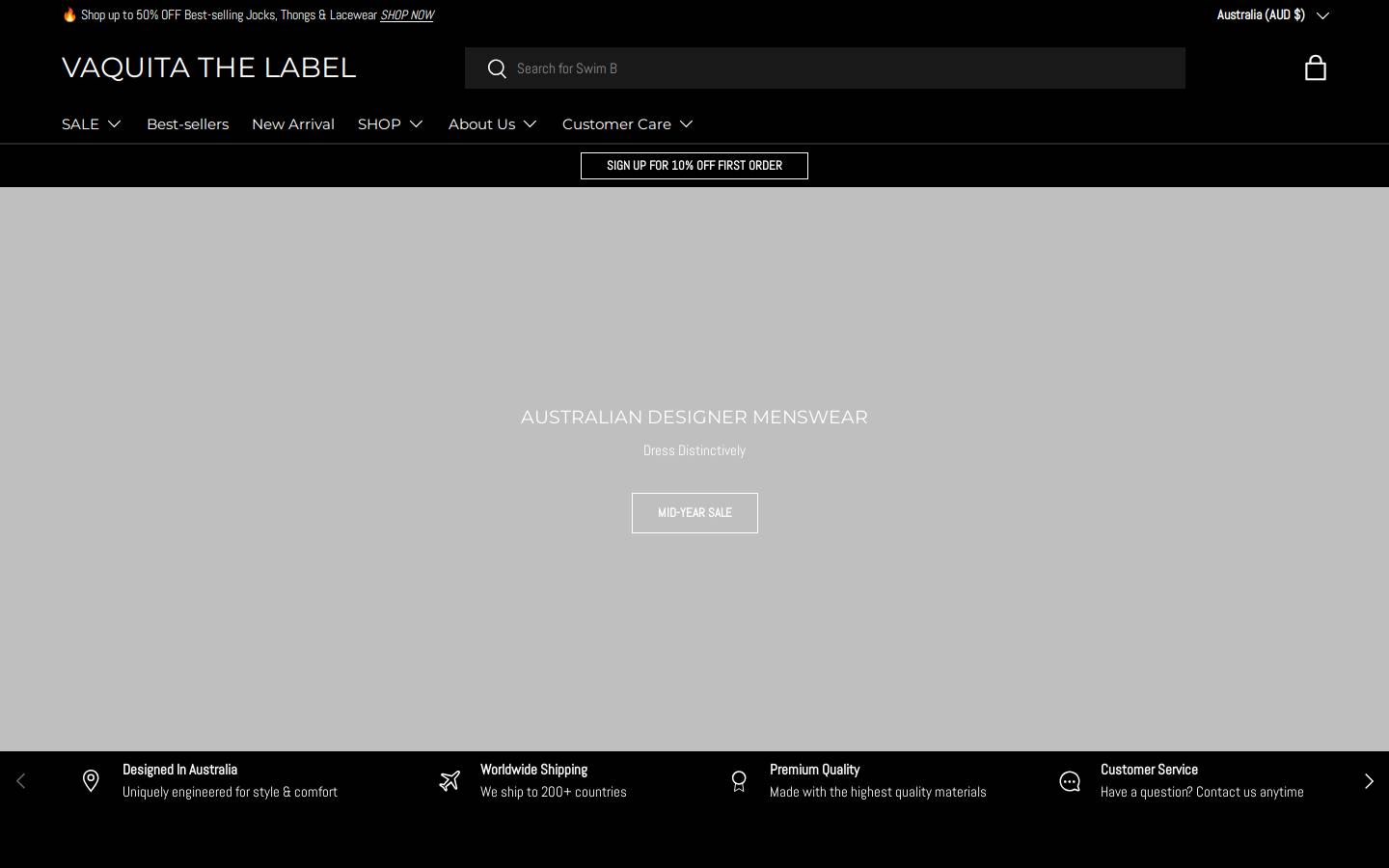The image size is (1389, 868).
Task: Expand the Customer Care menu
Action: coord(628,124)
